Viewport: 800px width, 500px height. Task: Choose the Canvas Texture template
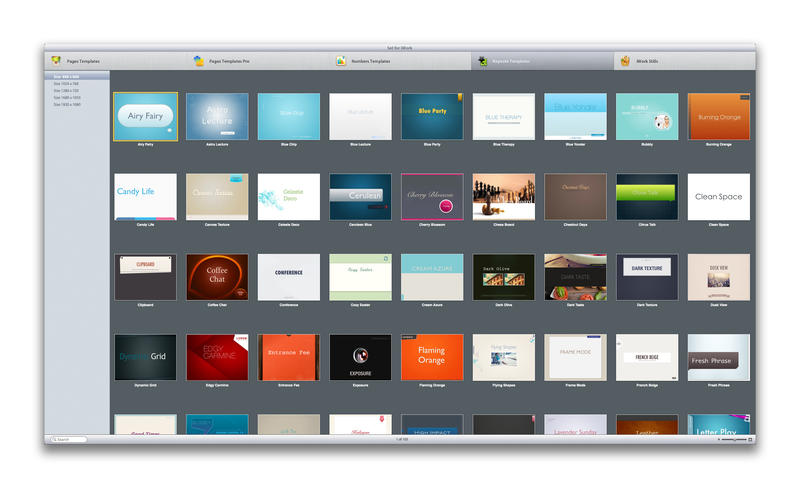(x=217, y=197)
